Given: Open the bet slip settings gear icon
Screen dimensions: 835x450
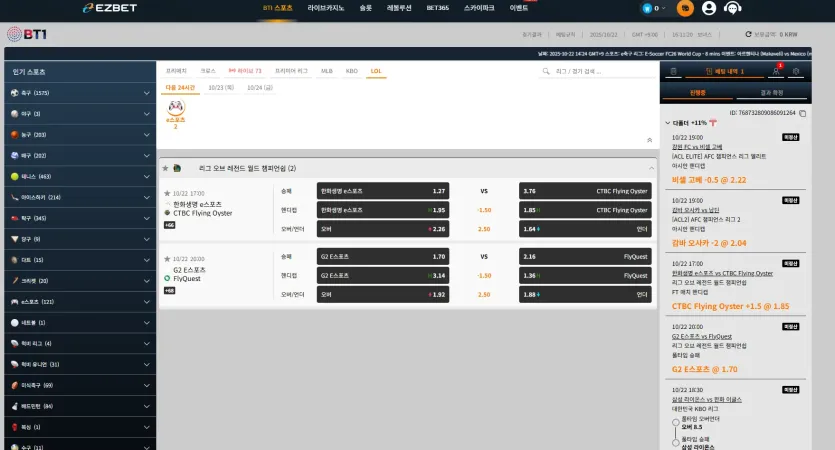Looking at the screenshot, I should coord(796,71).
